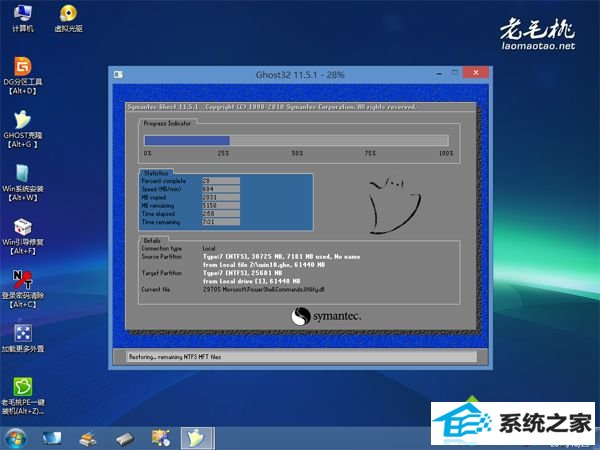Close the Ghost32 window
The width and height of the screenshot is (600, 450).
(476, 72)
